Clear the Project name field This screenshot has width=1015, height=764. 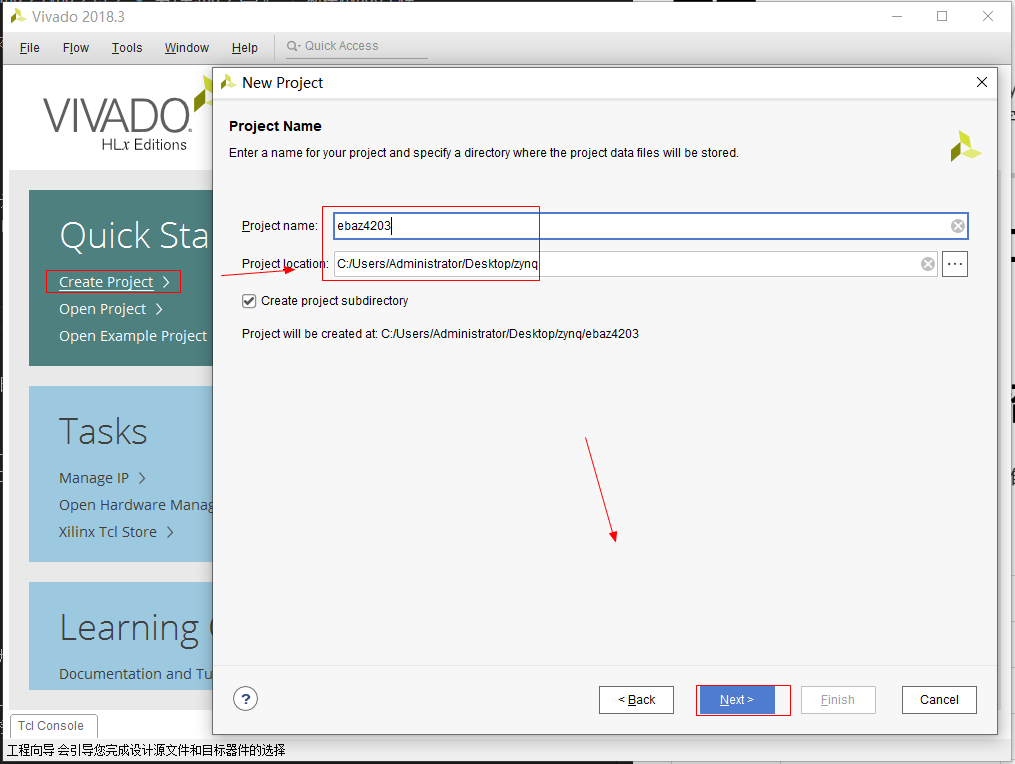click(x=957, y=226)
